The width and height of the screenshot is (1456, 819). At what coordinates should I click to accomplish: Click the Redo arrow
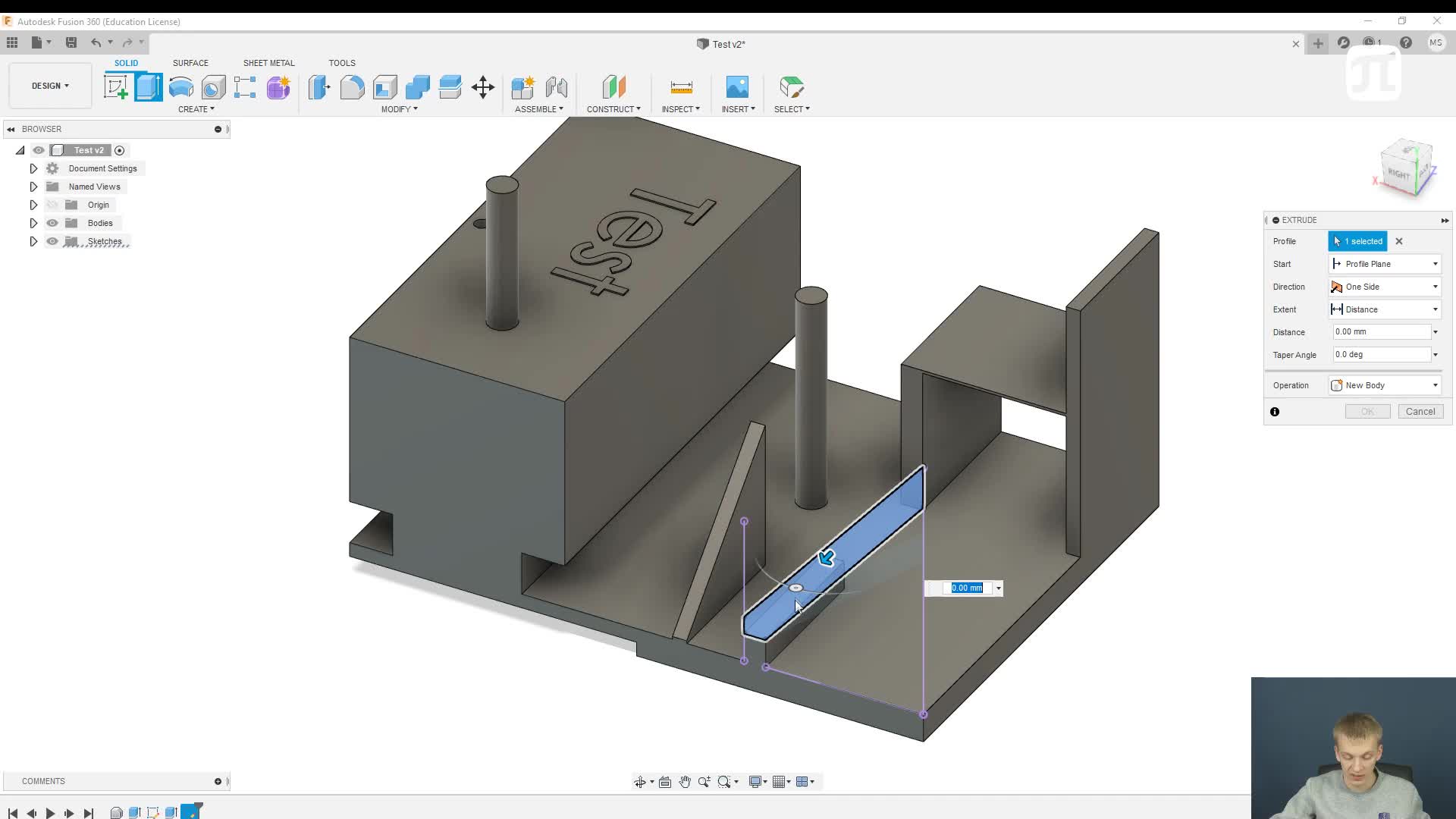(127, 42)
